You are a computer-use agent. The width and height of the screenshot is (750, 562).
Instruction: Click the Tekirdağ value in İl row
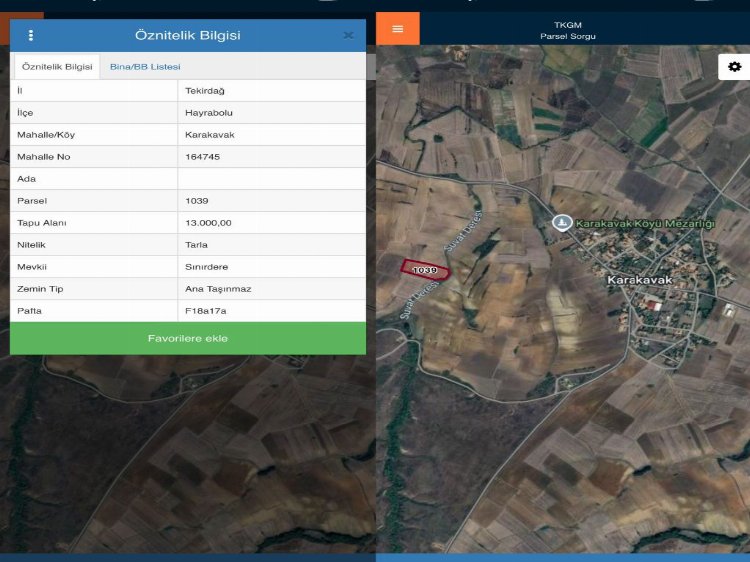tap(205, 91)
